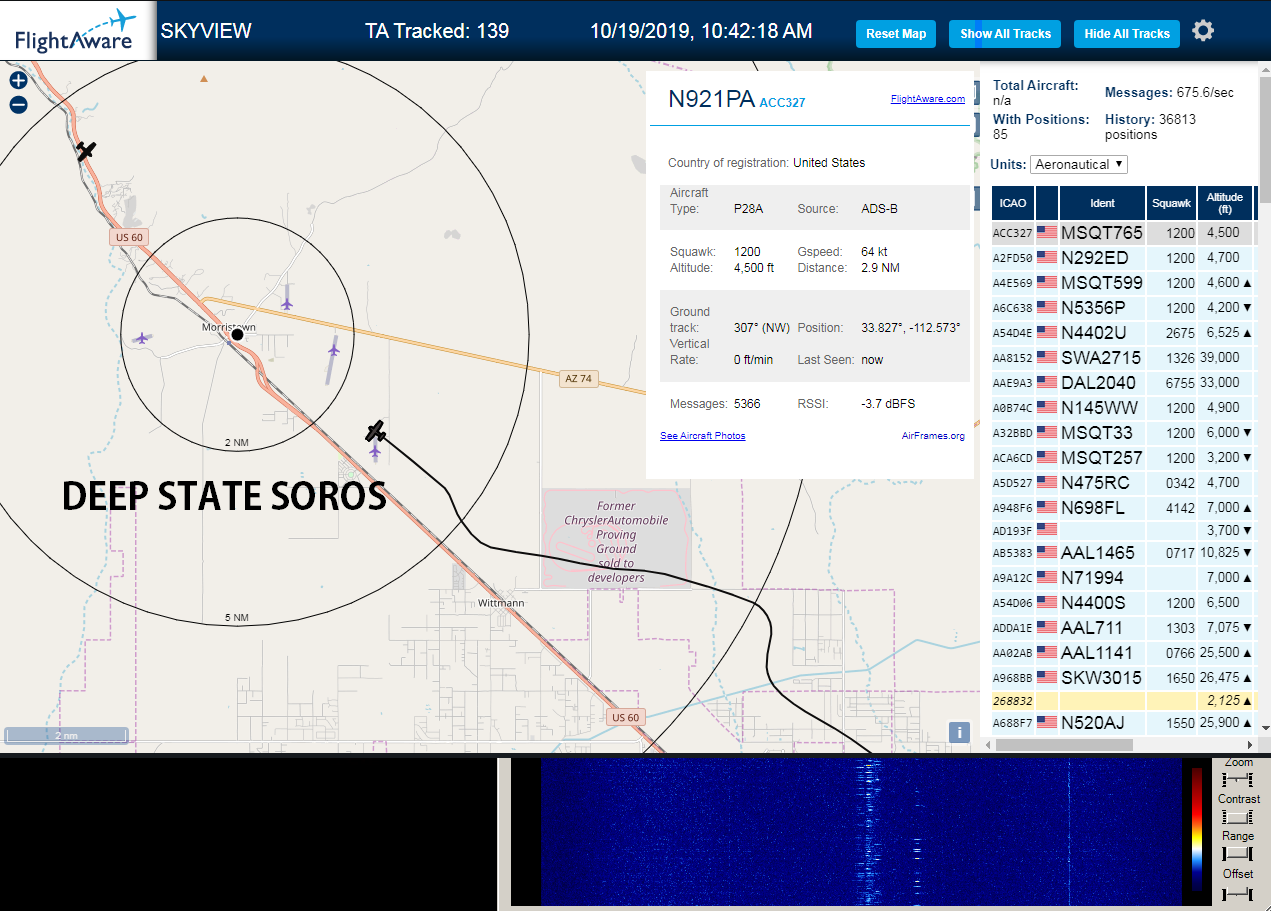
Task: Select the row with ICAO AD193F
Action: point(1122,530)
